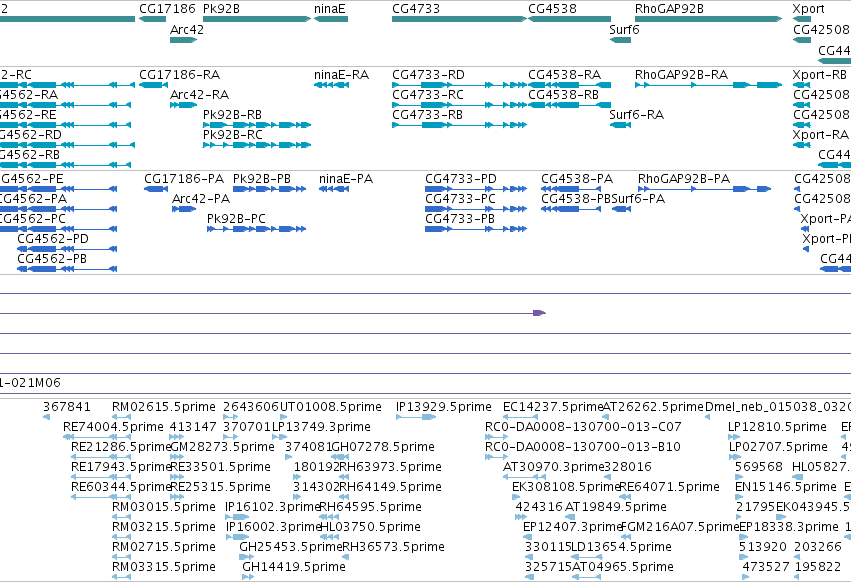Click transcript ninaE-RA
Image resolution: width=851 pixels, height=582 pixels.
coord(341,75)
